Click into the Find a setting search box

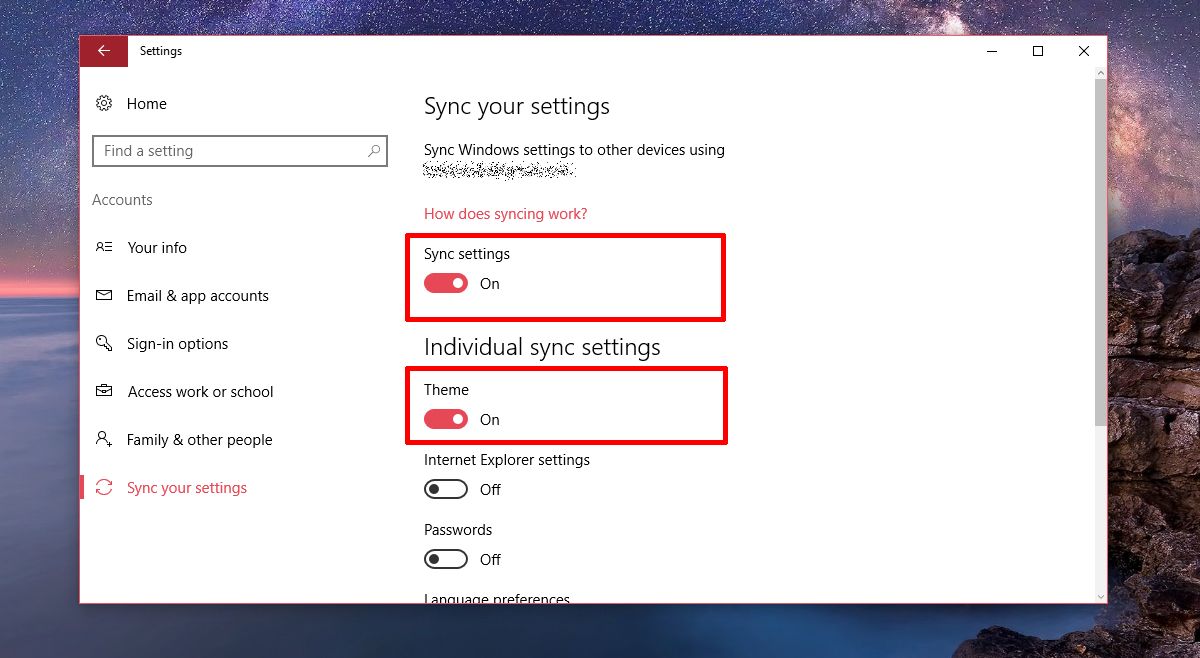coord(239,151)
